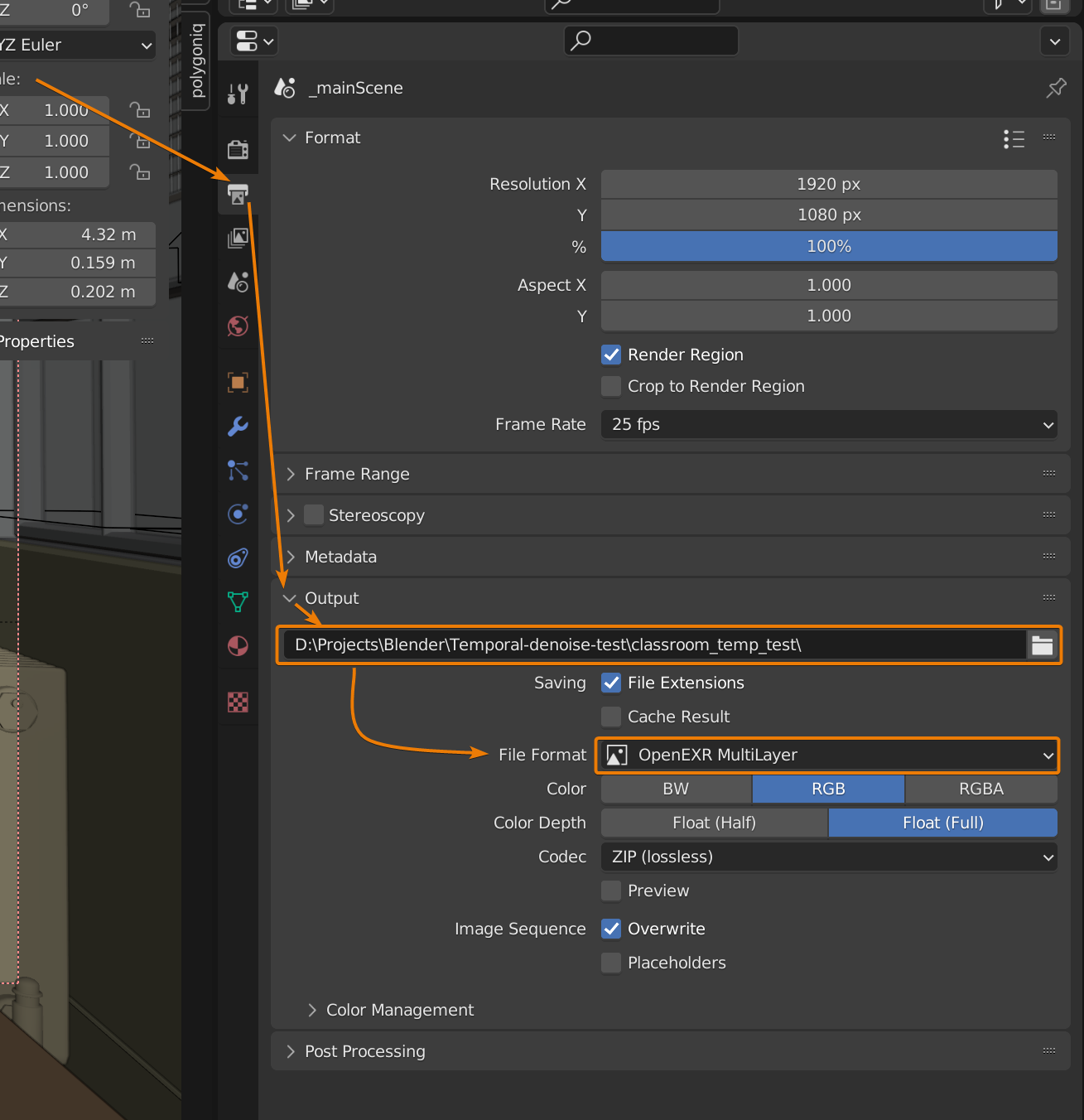Image resolution: width=1084 pixels, height=1120 pixels.
Task: Select the Object properties tab
Action: coord(238,382)
